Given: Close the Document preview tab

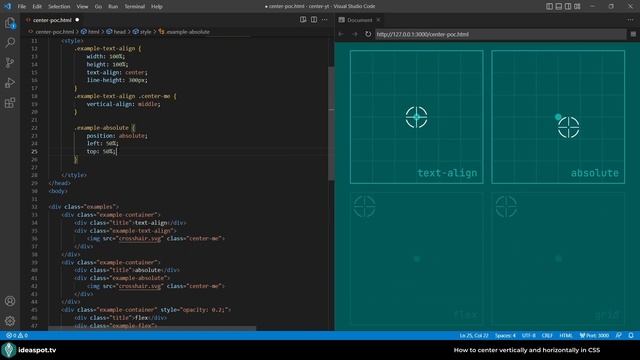Looking at the screenshot, I should click(378, 20).
